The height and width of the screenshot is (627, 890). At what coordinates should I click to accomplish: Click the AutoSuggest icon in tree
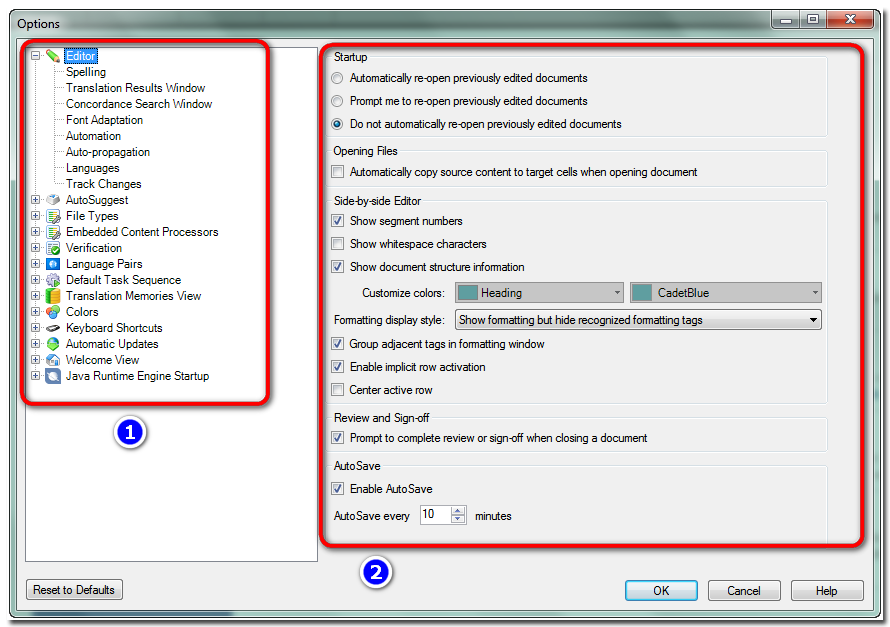tap(53, 200)
